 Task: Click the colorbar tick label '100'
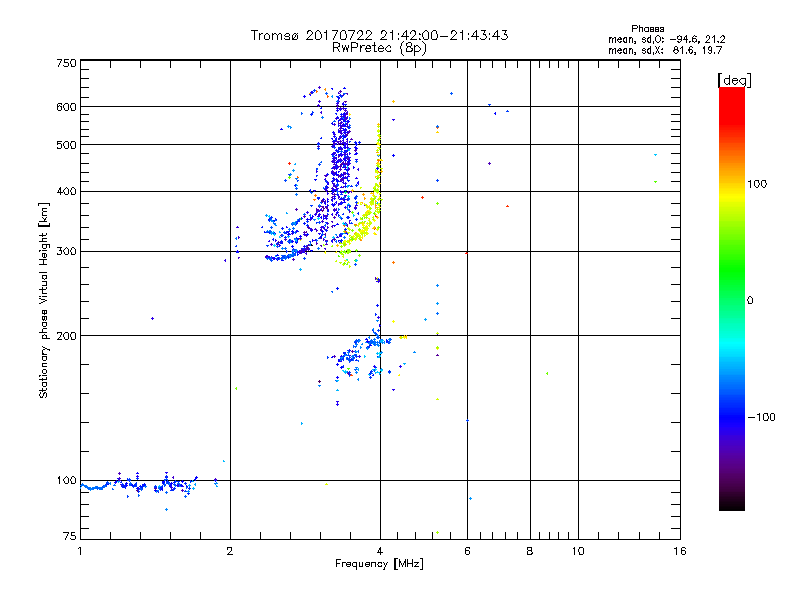(x=757, y=184)
